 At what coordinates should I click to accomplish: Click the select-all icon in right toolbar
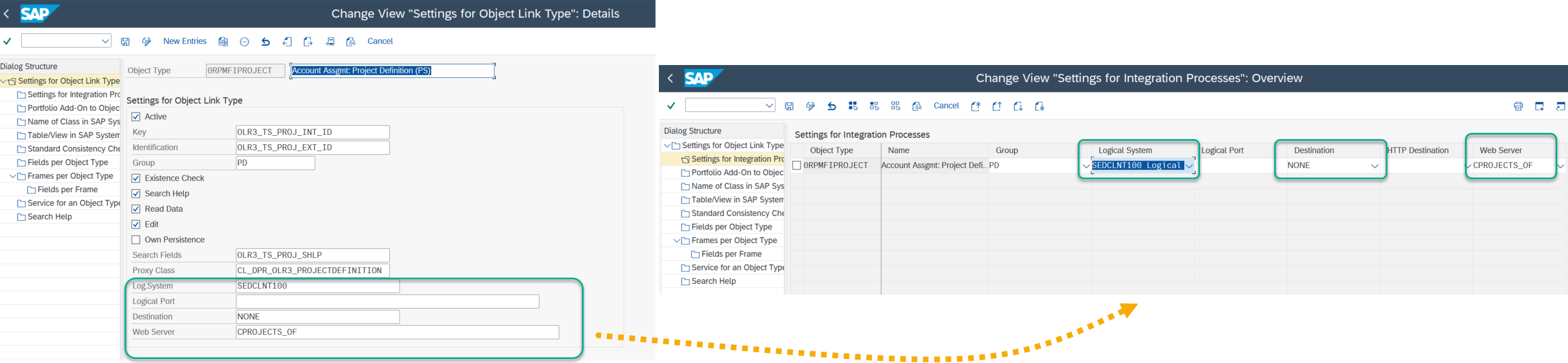click(x=853, y=106)
